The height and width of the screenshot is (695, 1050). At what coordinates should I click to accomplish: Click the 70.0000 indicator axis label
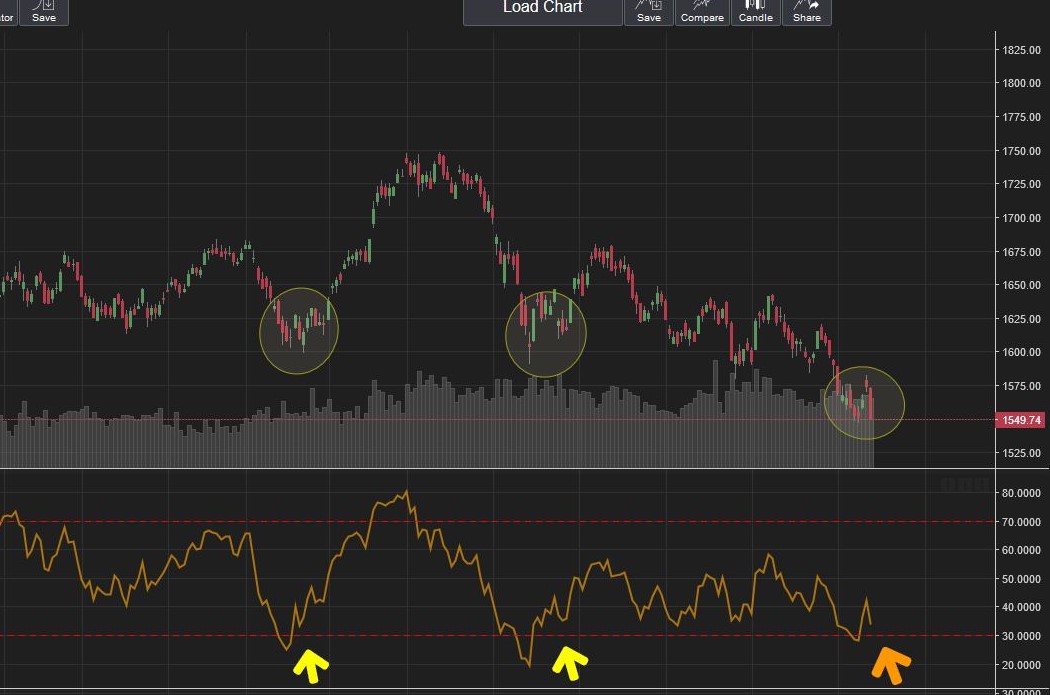(1021, 522)
